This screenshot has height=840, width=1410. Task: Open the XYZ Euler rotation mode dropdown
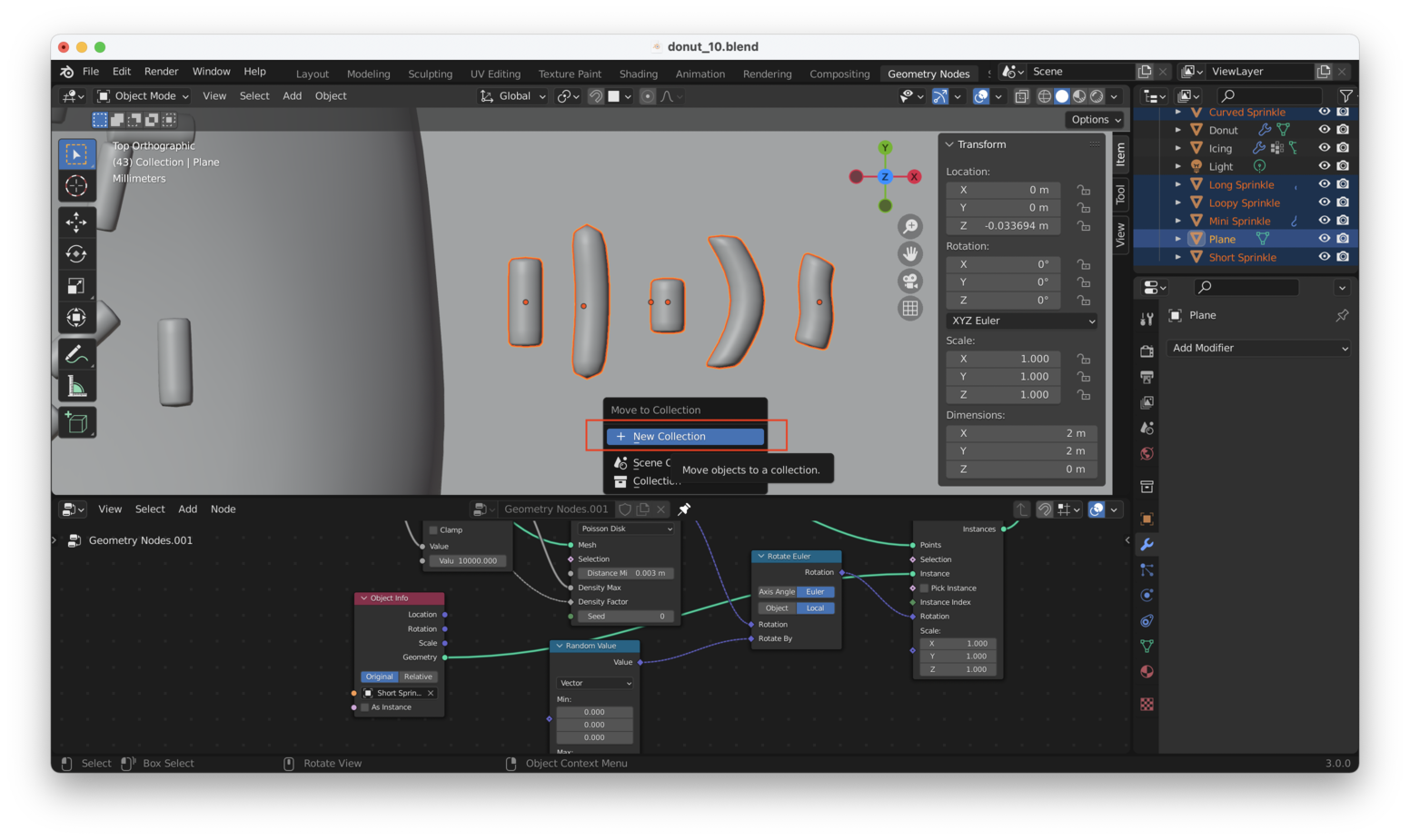1022,321
